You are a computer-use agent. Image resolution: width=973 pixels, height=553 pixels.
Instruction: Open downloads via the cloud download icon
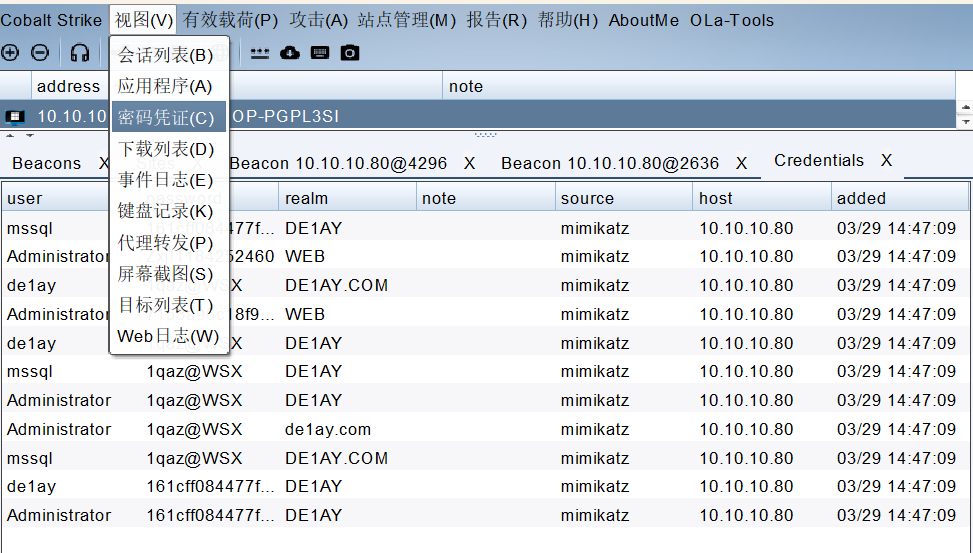290,53
